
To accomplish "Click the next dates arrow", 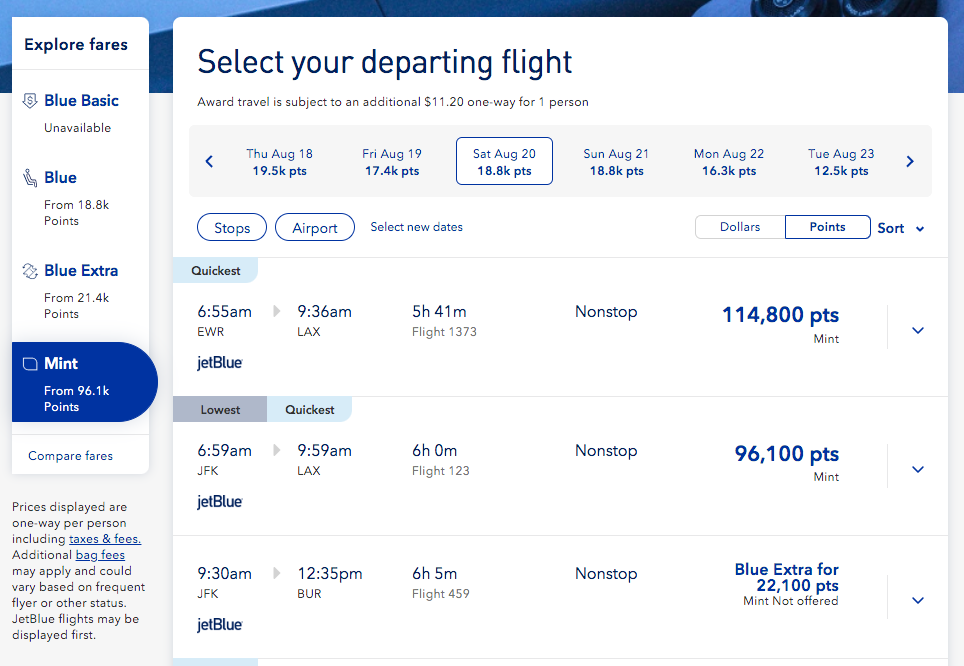I will 910,160.
